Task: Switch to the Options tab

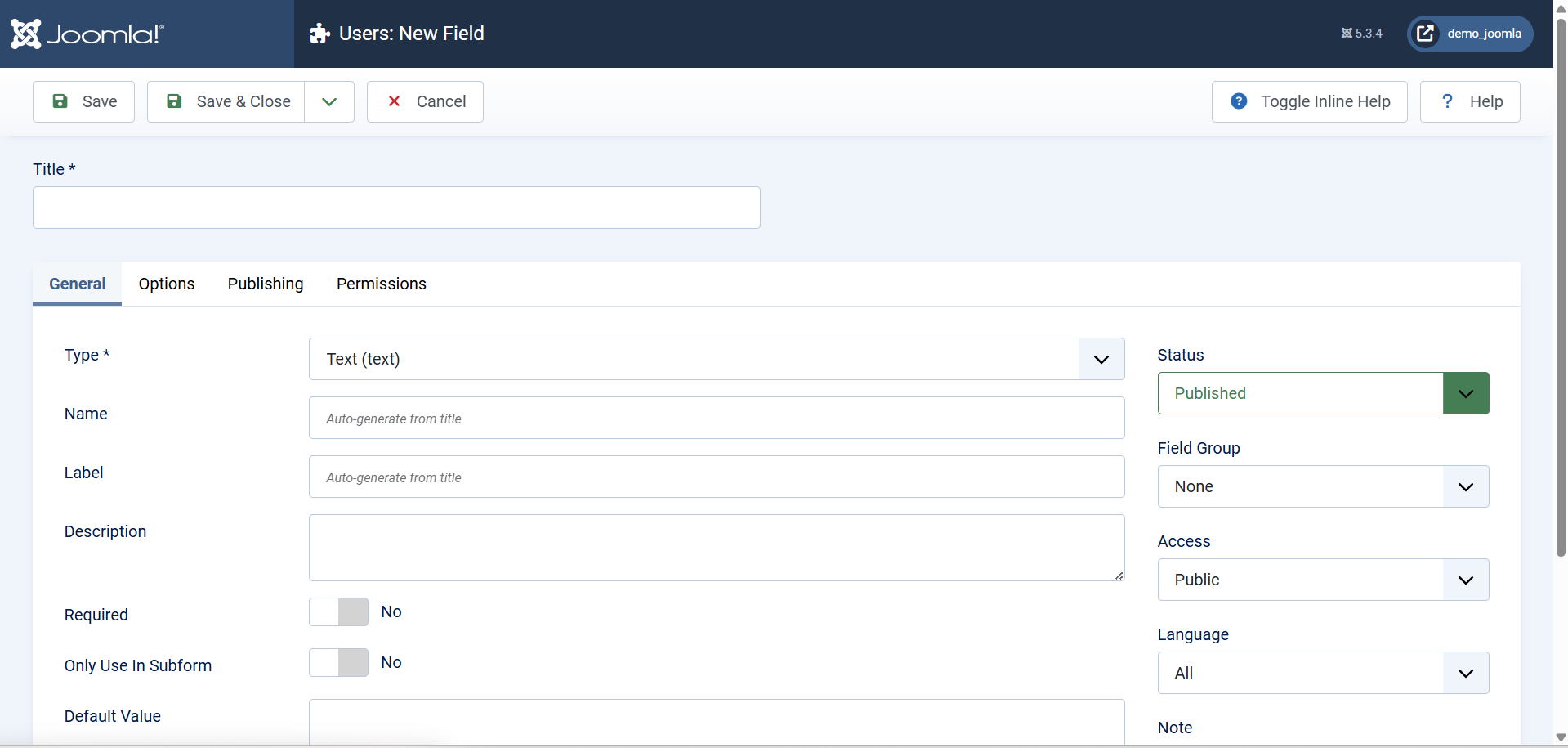Action: [167, 284]
